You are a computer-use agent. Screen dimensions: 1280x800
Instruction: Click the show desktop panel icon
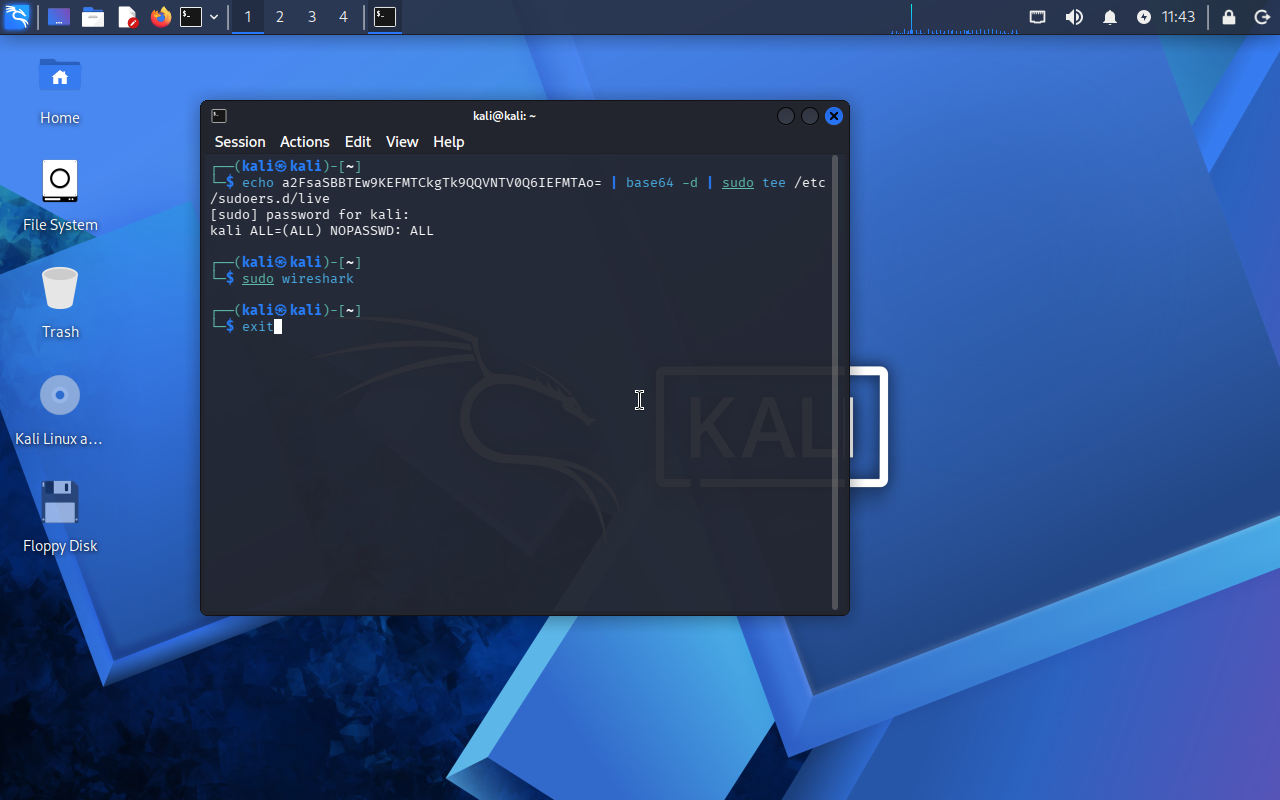tap(59, 17)
